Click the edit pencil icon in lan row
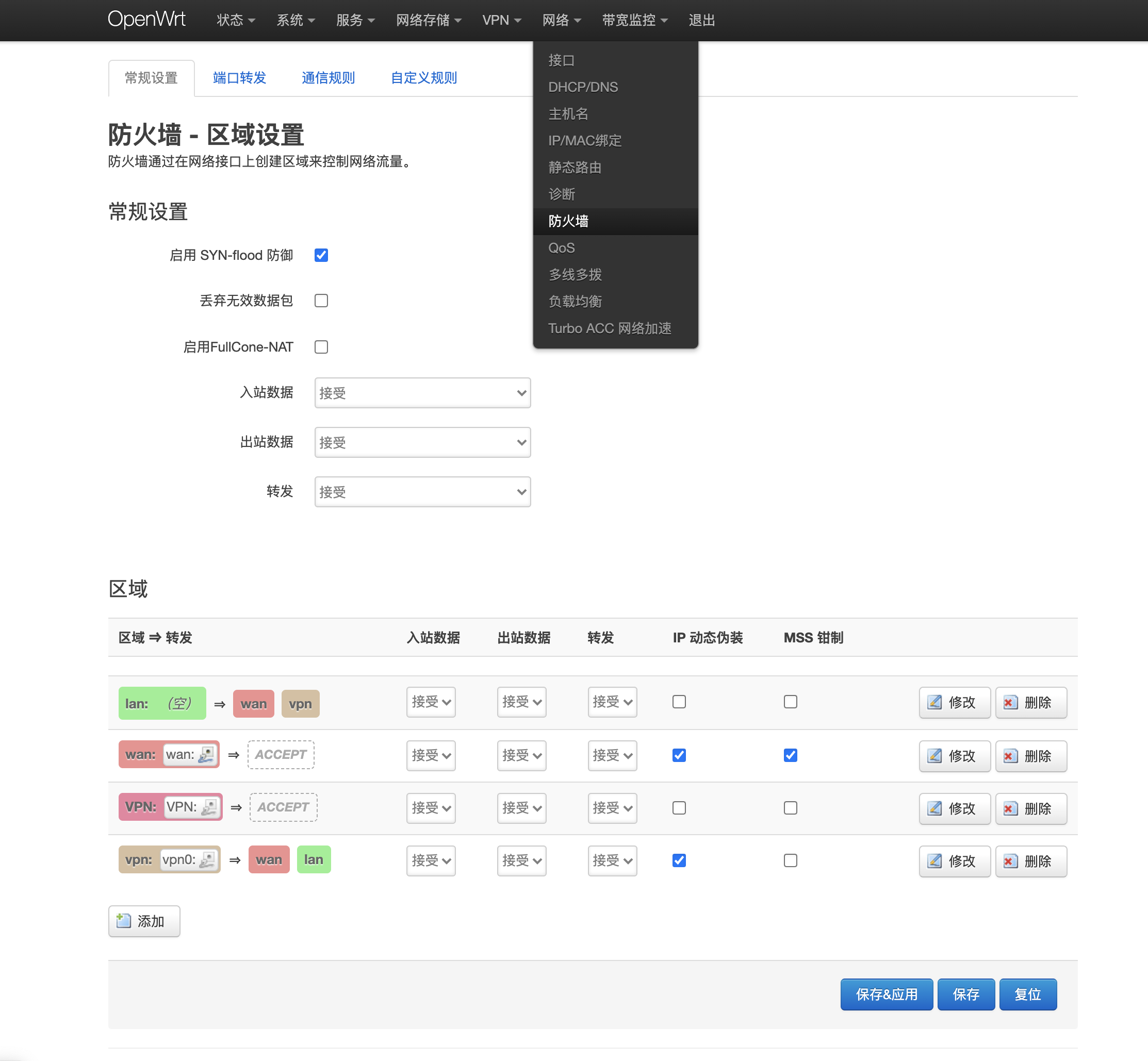The image size is (1148, 1061). coord(934,702)
